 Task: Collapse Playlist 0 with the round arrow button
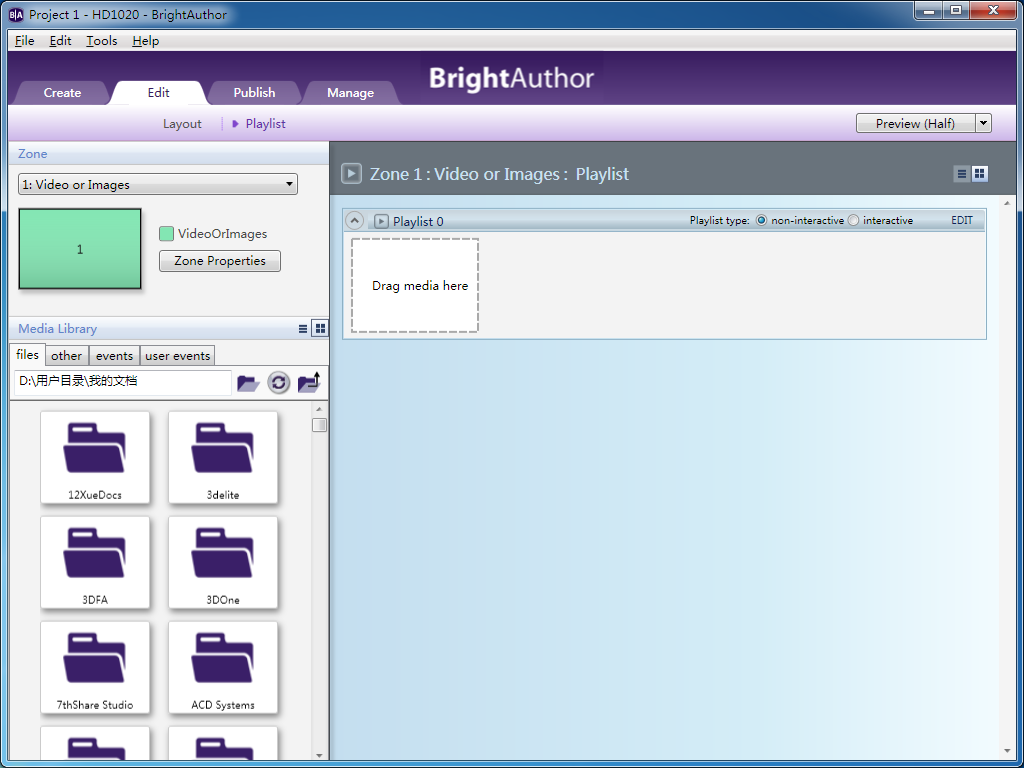tap(354, 221)
